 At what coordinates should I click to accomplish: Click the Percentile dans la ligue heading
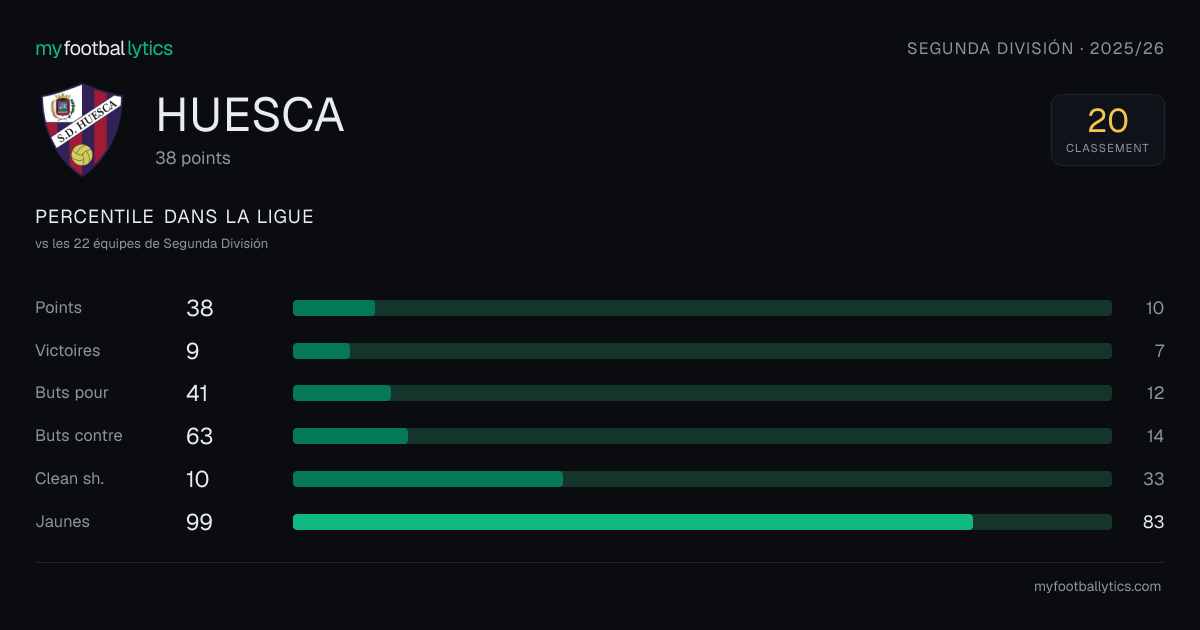(x=174, y=217)
